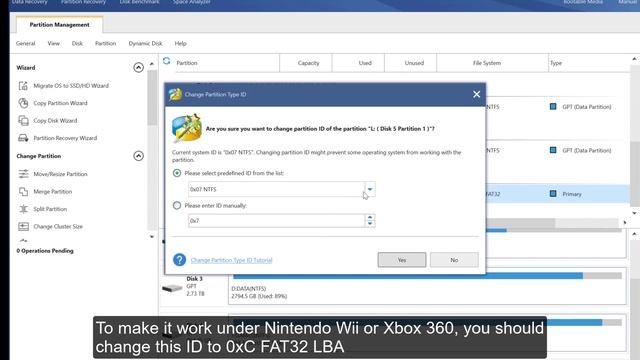Open the Disk menu
The height and width of the screenshot is (360, 640).
point(77,43)
